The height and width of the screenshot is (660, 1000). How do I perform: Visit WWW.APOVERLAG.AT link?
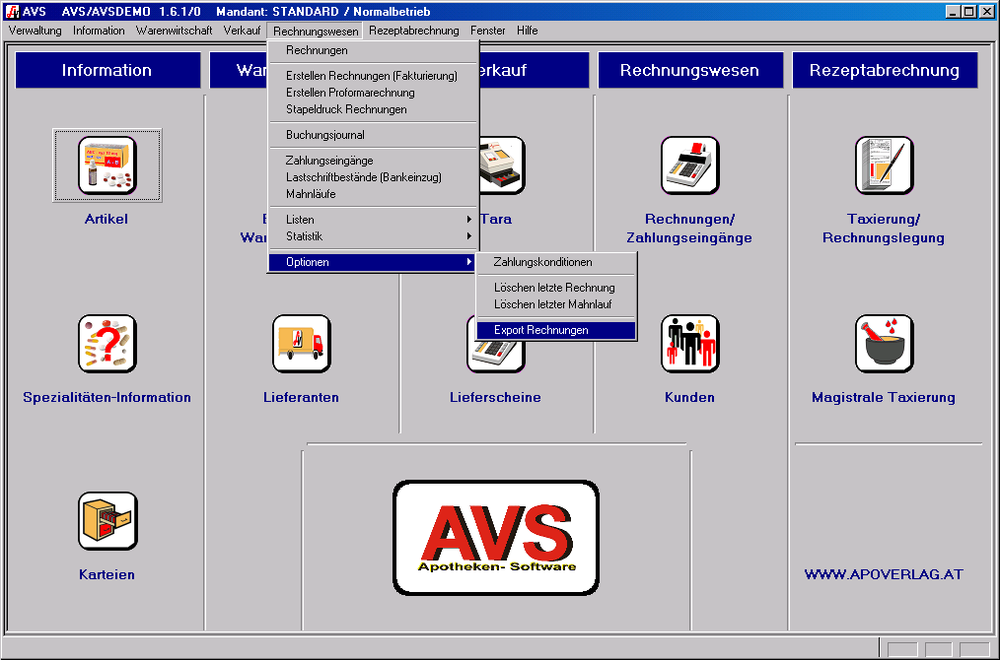(884, 575)
